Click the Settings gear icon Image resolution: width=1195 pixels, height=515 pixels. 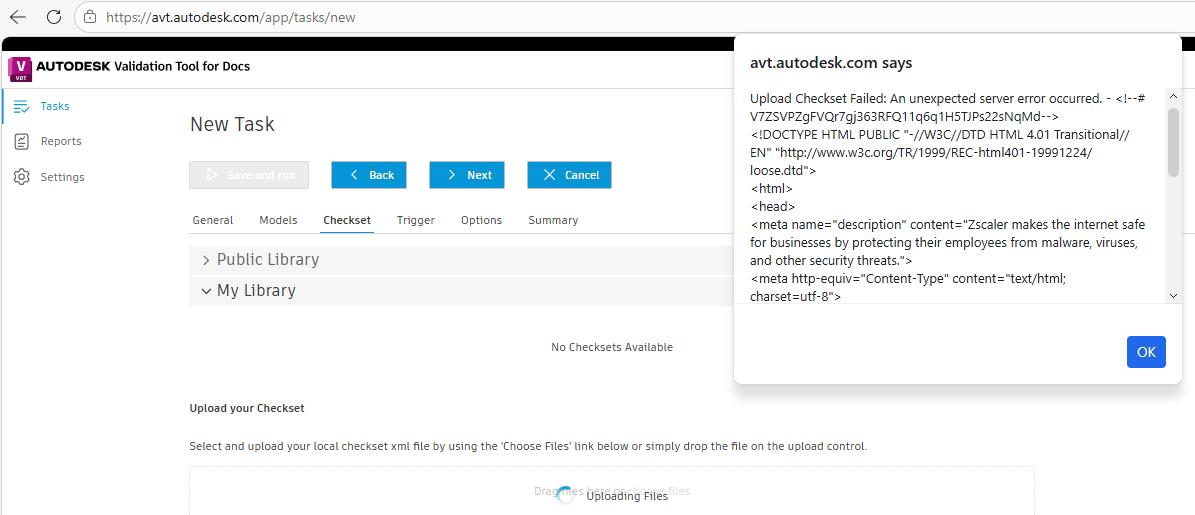[21, 177]
